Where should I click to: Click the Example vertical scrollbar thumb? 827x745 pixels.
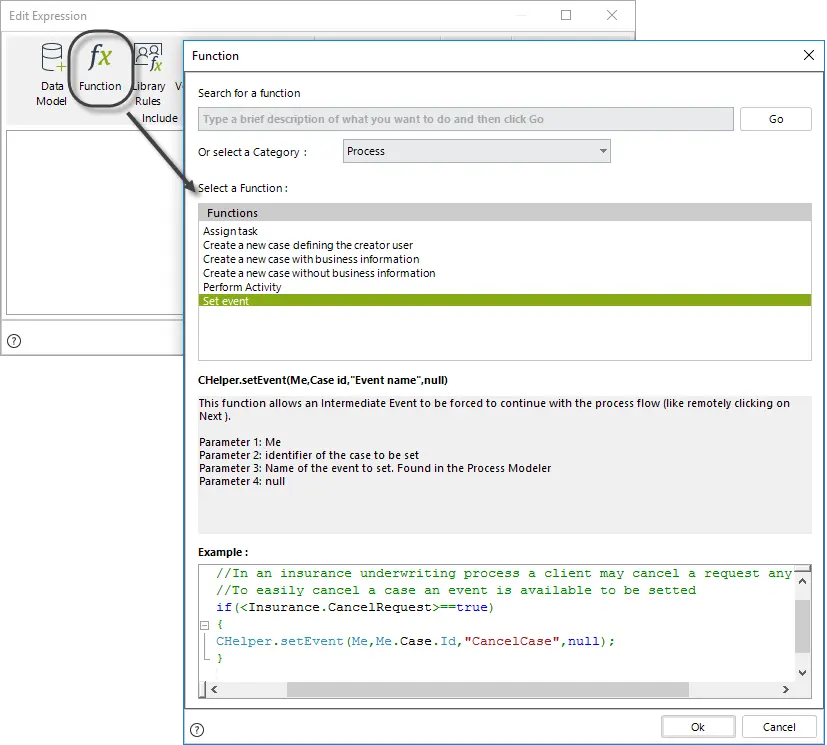coord(802,626)
